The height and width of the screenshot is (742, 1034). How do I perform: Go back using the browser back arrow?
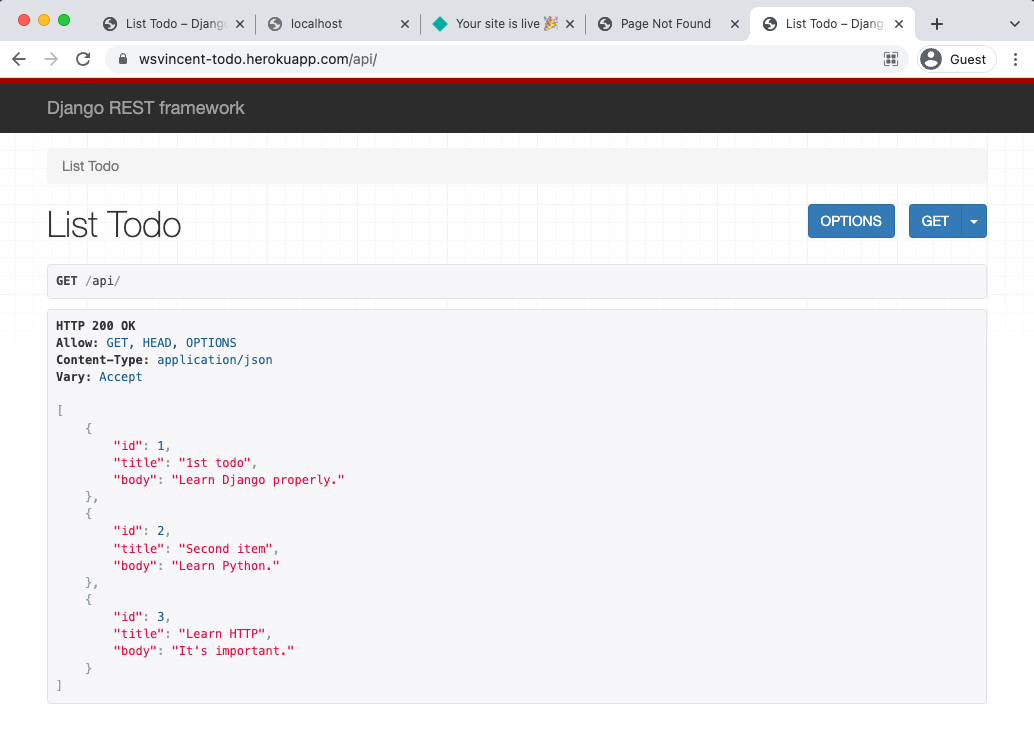click(19, 59)
